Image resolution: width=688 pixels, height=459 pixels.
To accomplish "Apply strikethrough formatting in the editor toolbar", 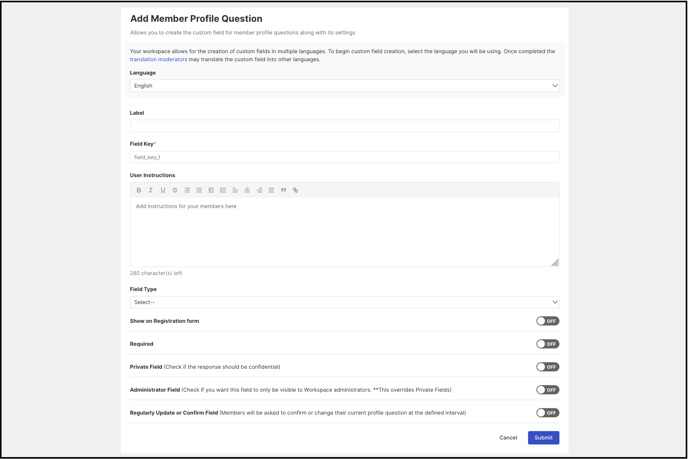I will [175, 190].
